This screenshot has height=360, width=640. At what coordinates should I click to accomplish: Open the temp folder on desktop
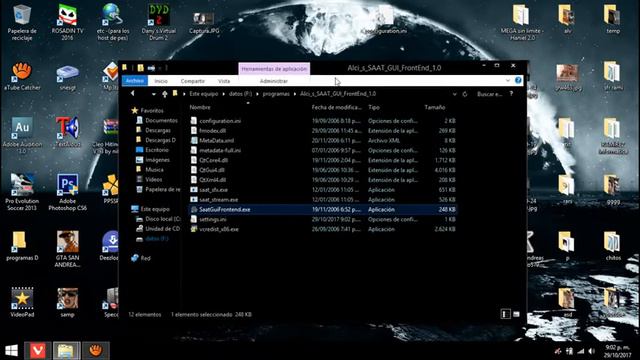click(613, 20)
